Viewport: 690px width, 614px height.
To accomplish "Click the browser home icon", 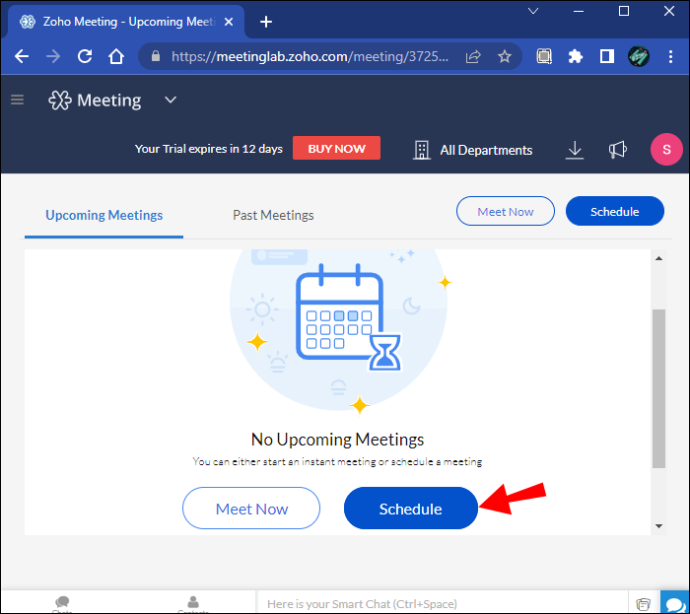I will (116, 56).
